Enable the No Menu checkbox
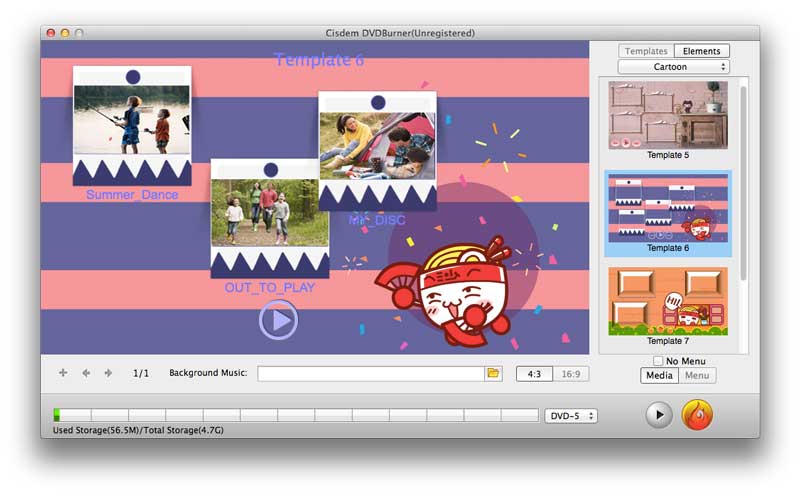Viewport: 800px width, 494px height. click(657, 361)
